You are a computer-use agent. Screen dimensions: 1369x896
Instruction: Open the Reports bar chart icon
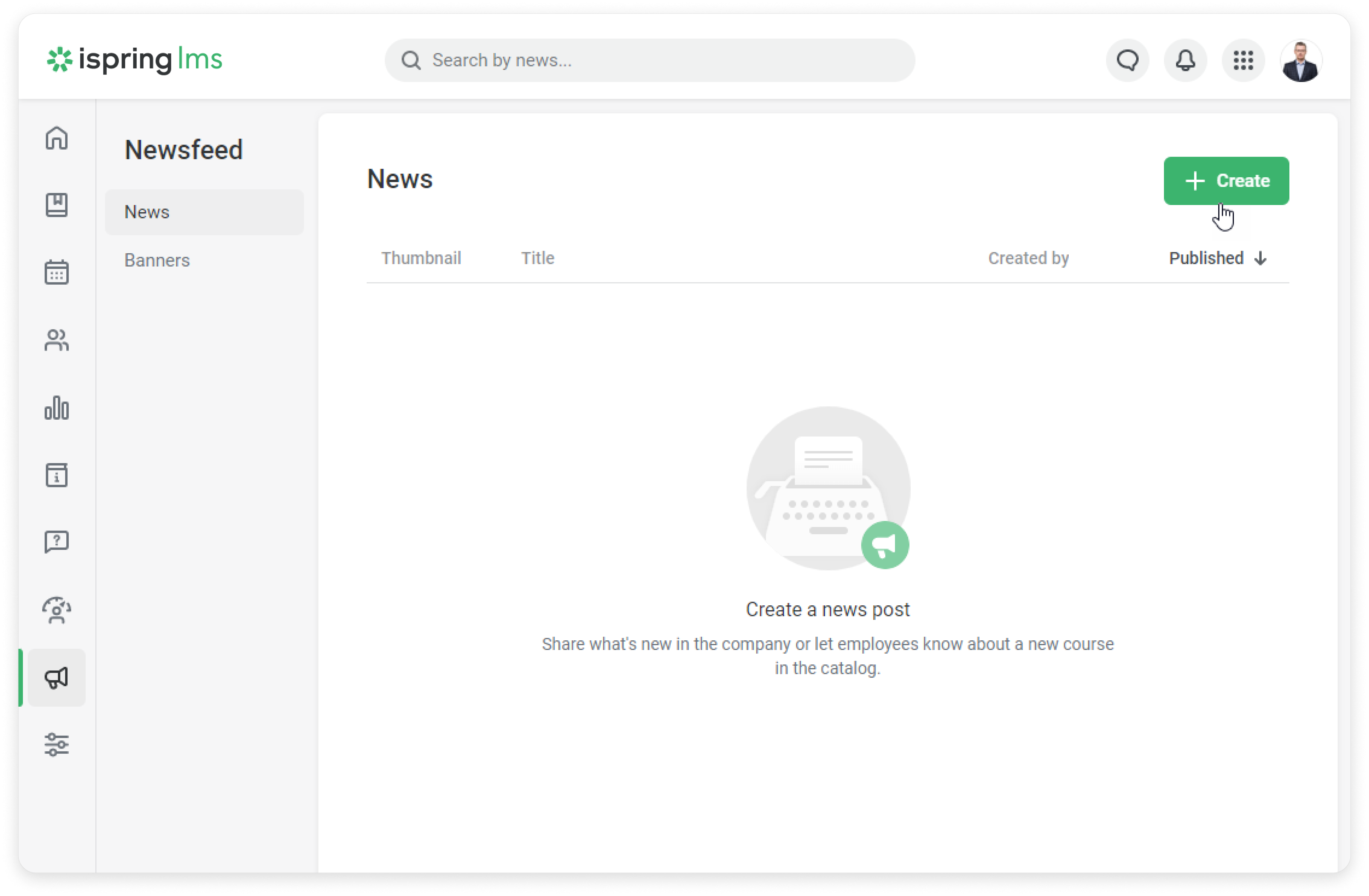[56, 408]
